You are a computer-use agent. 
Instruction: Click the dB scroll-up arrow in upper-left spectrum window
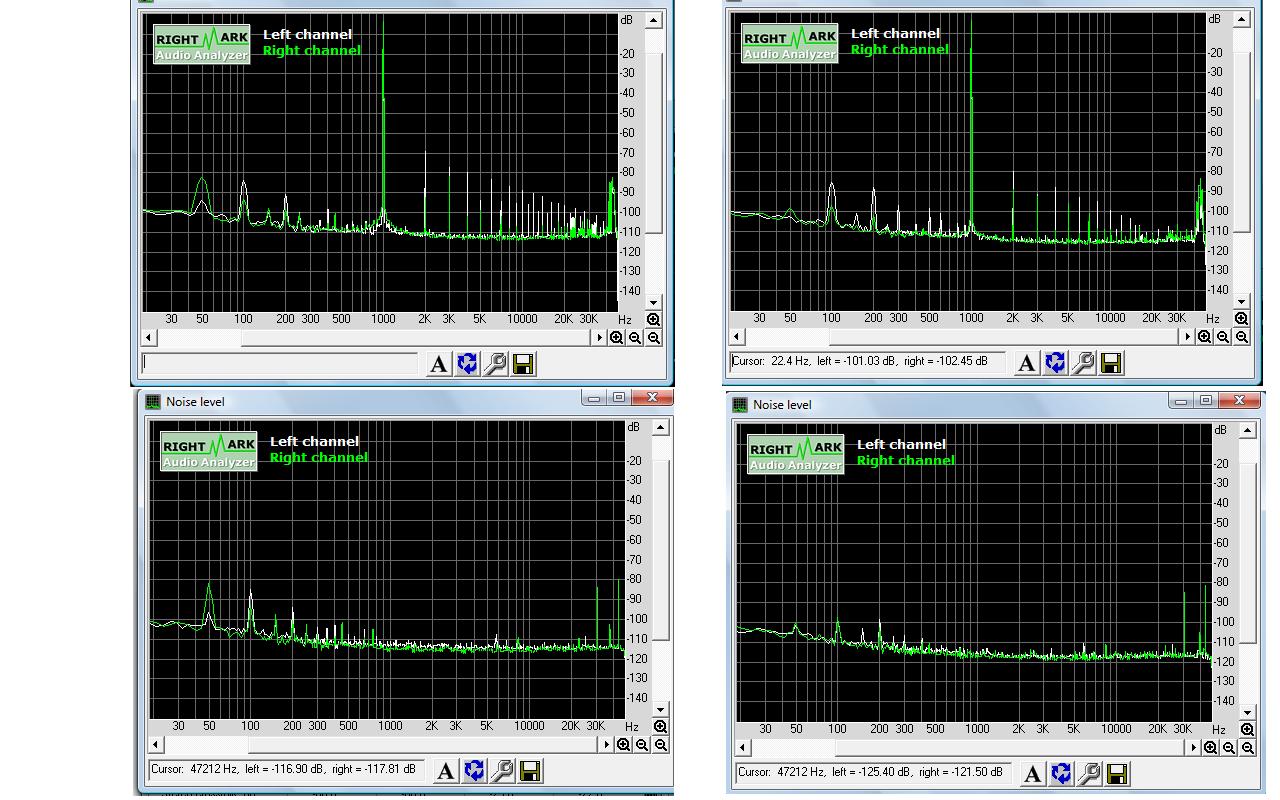click(x=654, y=21)
